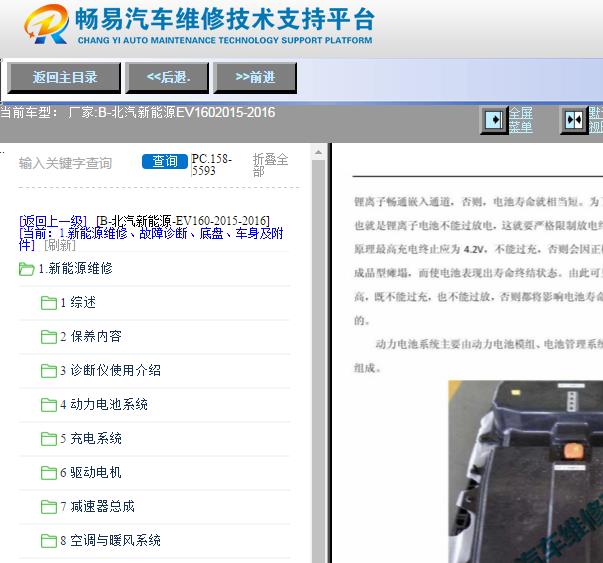Click the 全屏菜单 fullscreen menu icon

494,120
